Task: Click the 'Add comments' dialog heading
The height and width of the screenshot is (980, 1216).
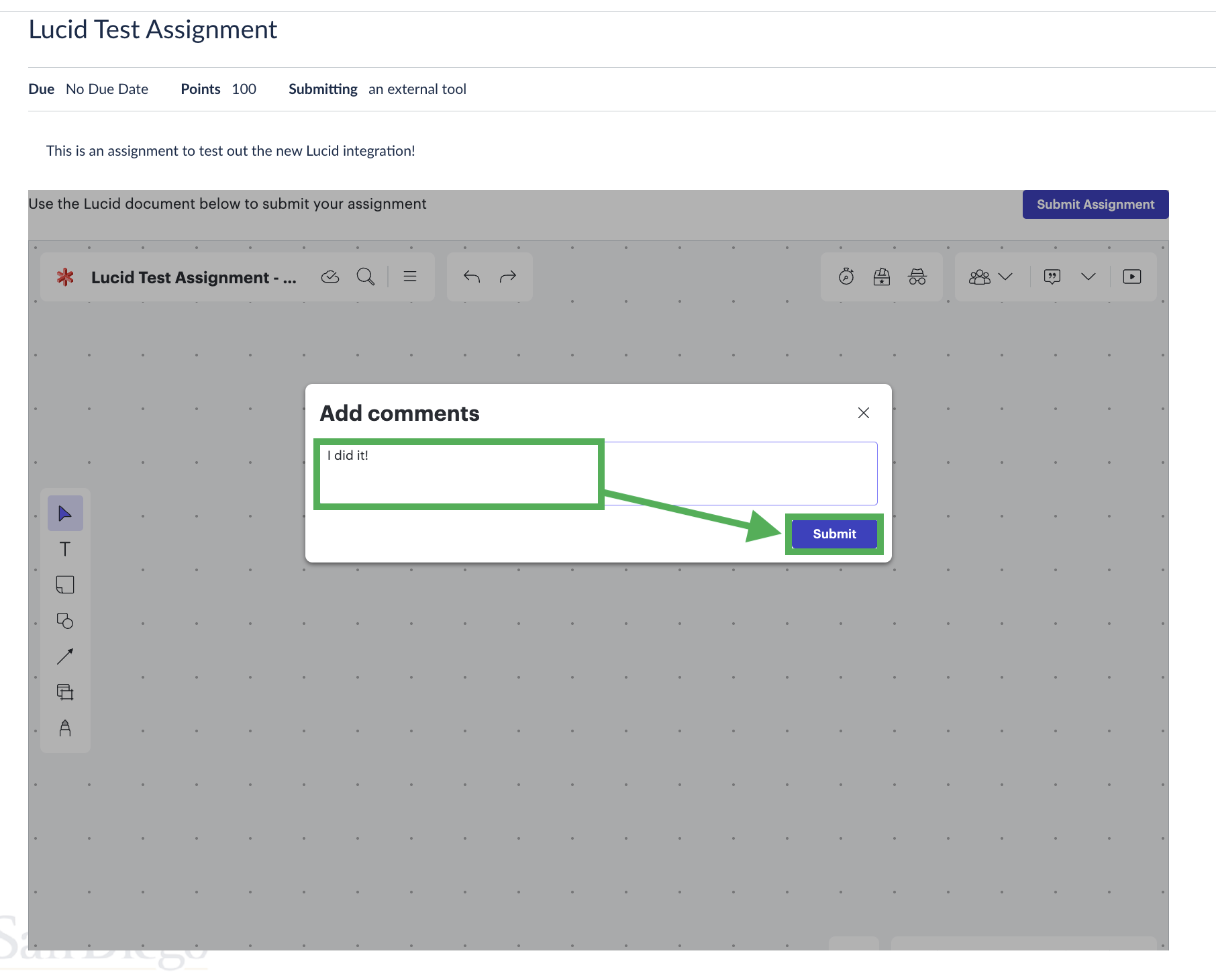Action: (x=399, y=413)
